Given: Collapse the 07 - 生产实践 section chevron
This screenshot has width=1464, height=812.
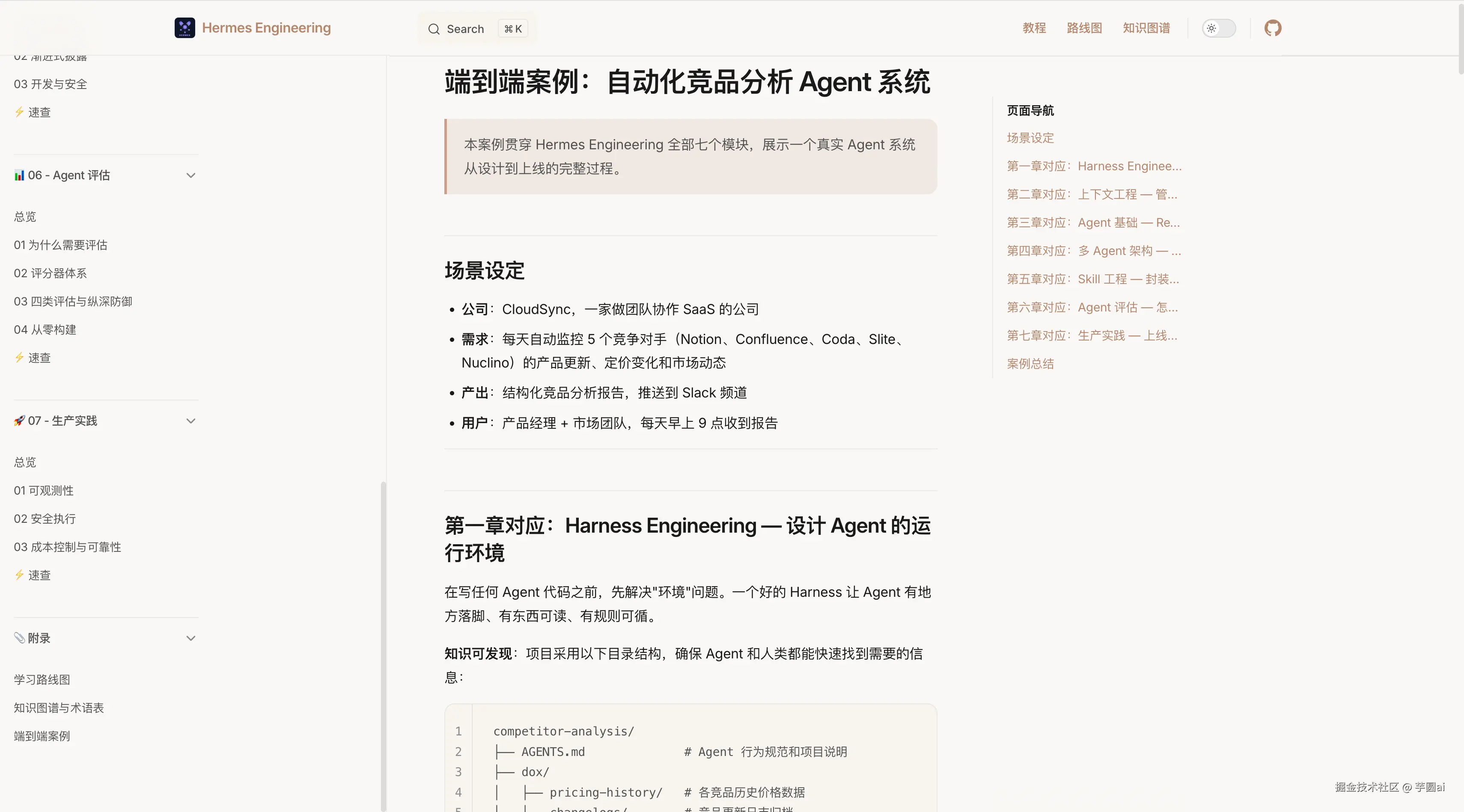Looking at the screenshot, I should [191, 421].
